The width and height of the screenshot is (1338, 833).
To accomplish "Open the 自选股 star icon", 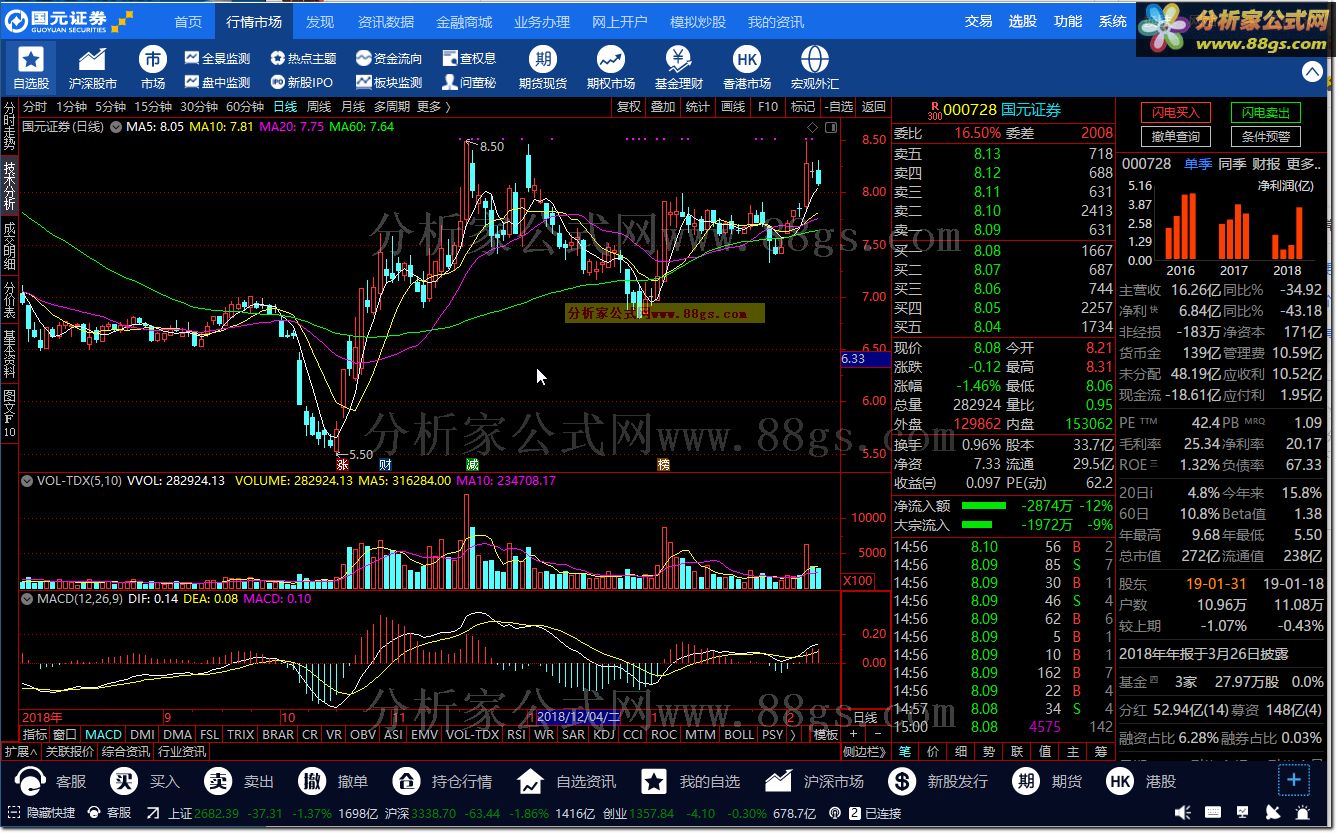I will (30, 59).
